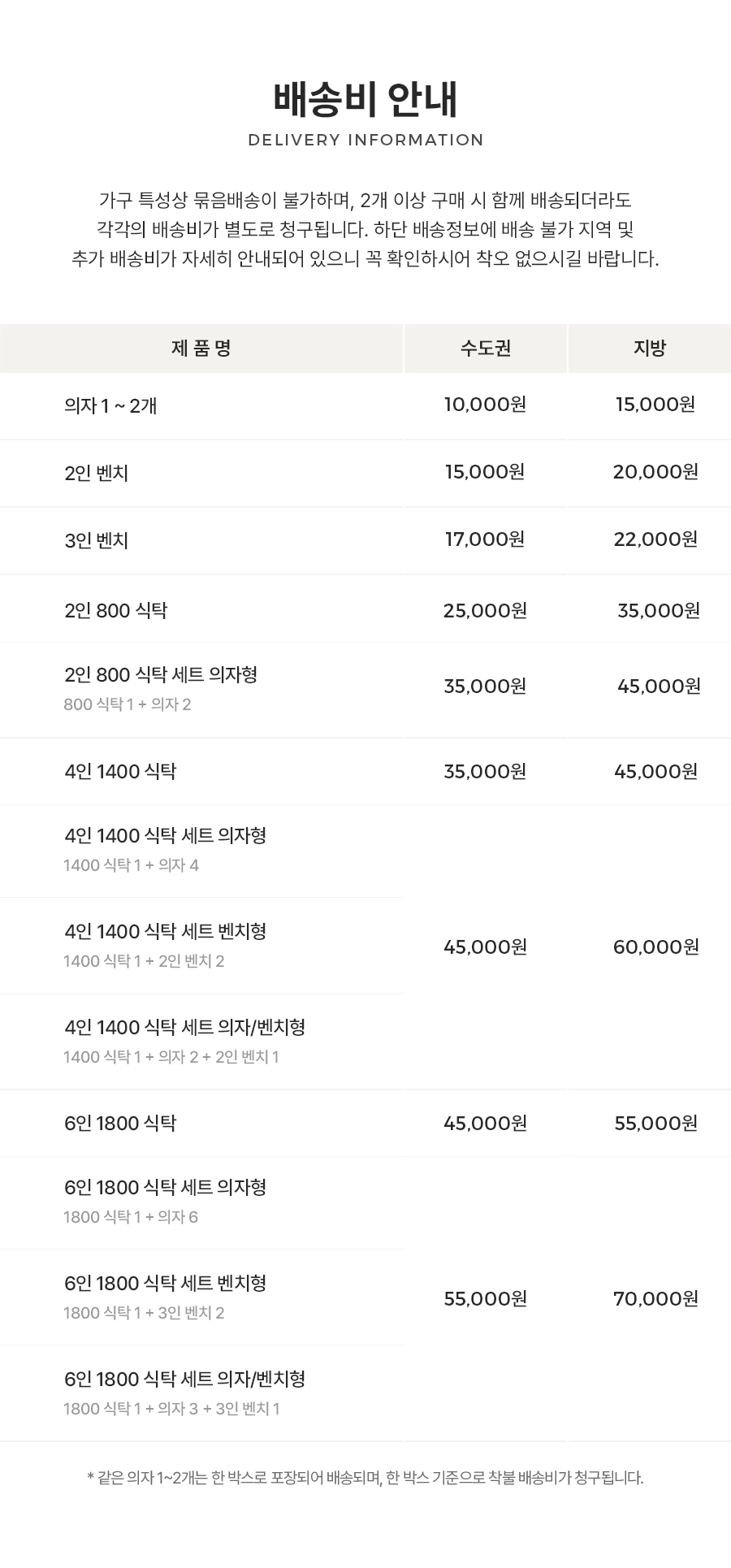Click the 2인 800 식탁 세트 의자형 label
The height and width of the screenshot is (1568, 731).
(161, 674)
